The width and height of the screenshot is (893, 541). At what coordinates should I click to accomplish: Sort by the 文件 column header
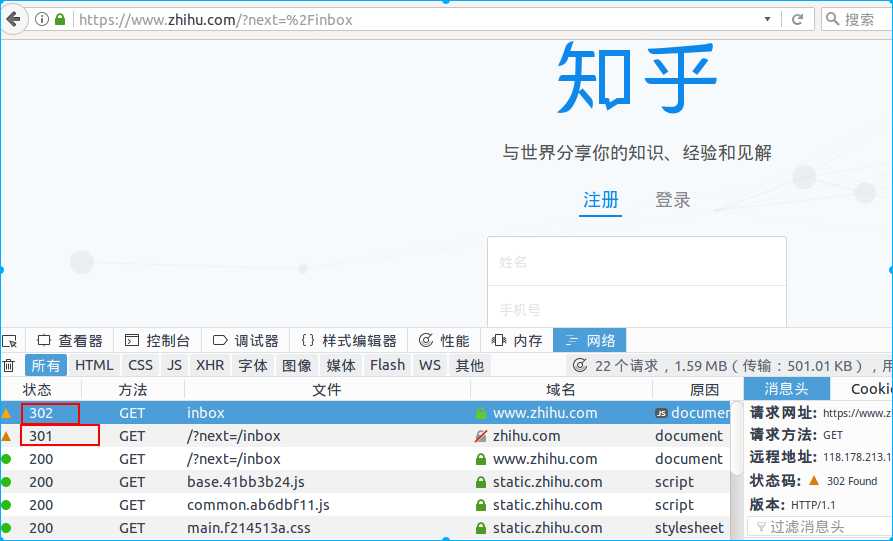tap(327, 390)
